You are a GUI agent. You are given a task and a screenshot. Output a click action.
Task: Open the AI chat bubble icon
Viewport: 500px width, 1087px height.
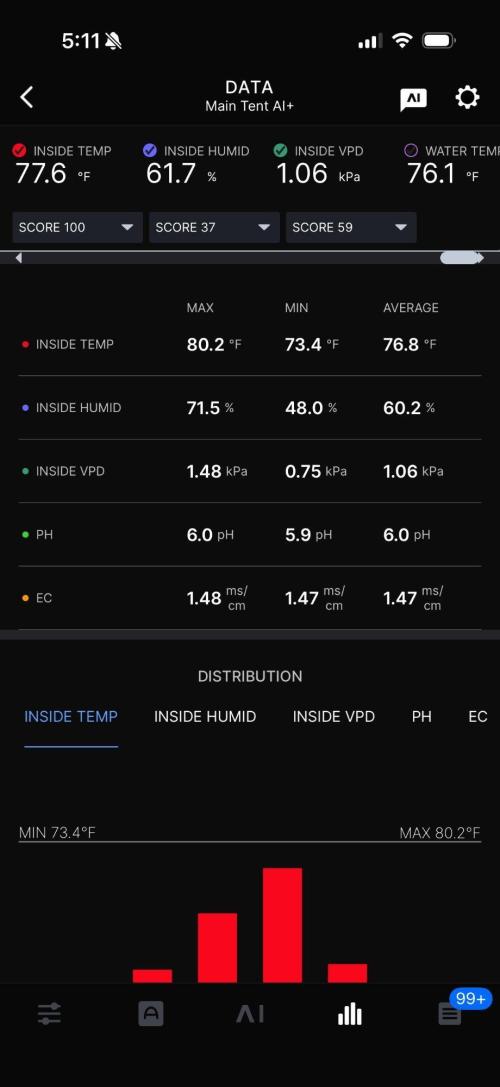(x=413, y=99)
